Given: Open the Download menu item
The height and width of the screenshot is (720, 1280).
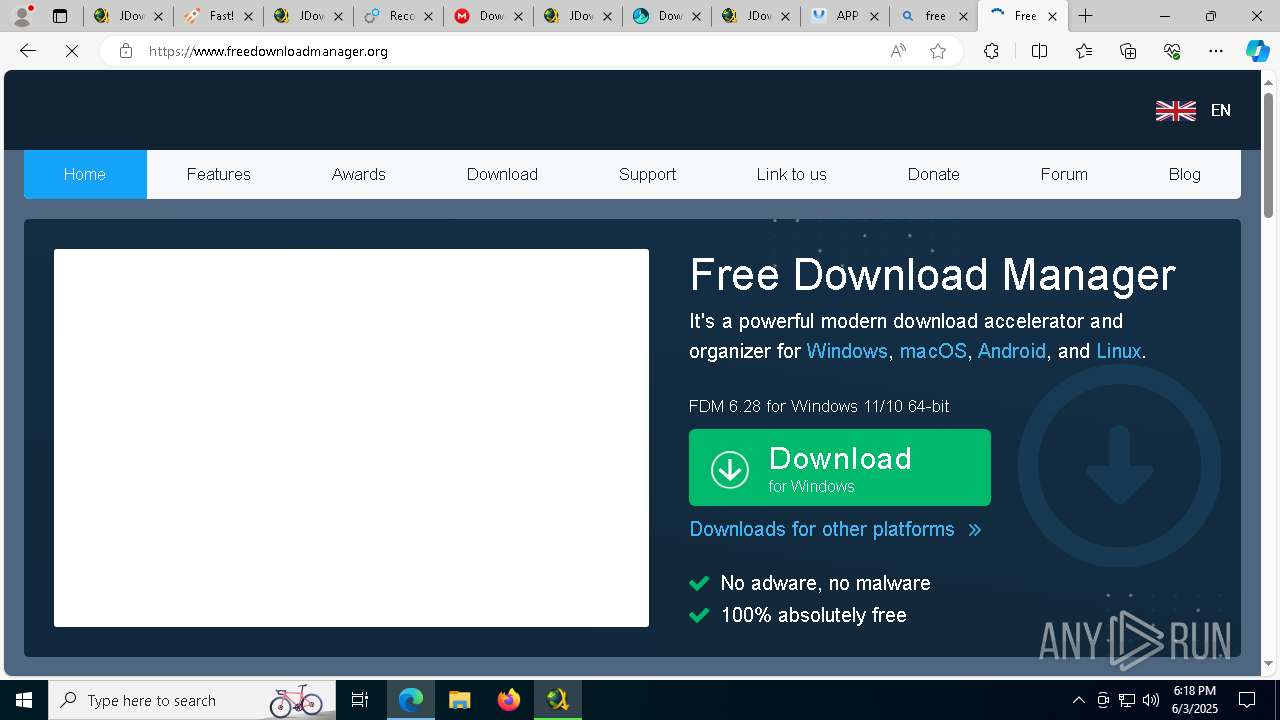Looking at the screenshot, I should [x=502, y=174].
